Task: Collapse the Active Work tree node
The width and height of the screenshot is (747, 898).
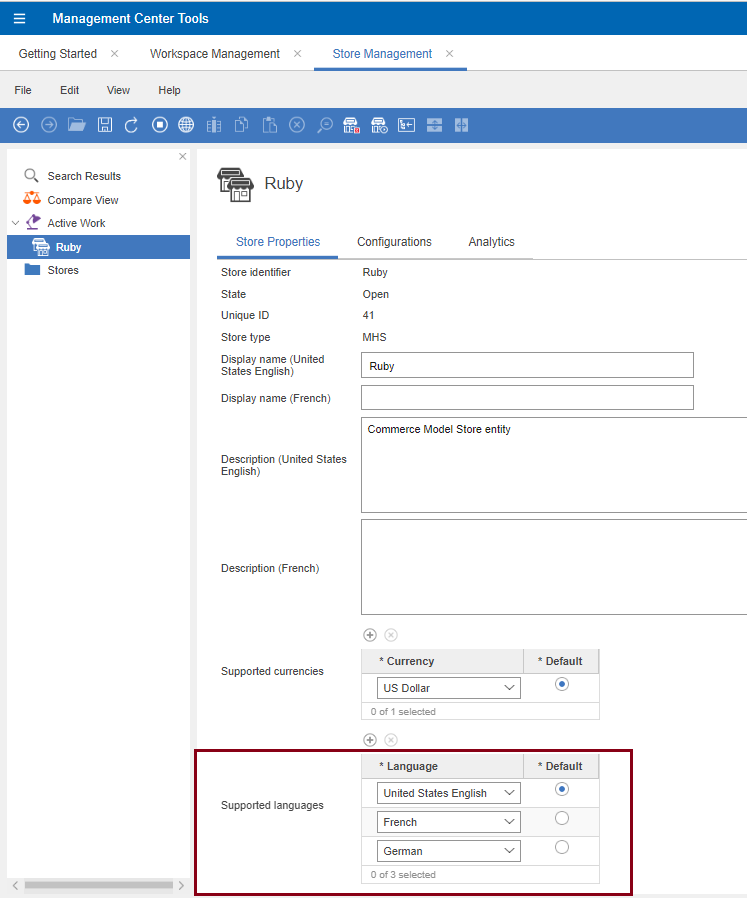Action: (x=15, y=223)
